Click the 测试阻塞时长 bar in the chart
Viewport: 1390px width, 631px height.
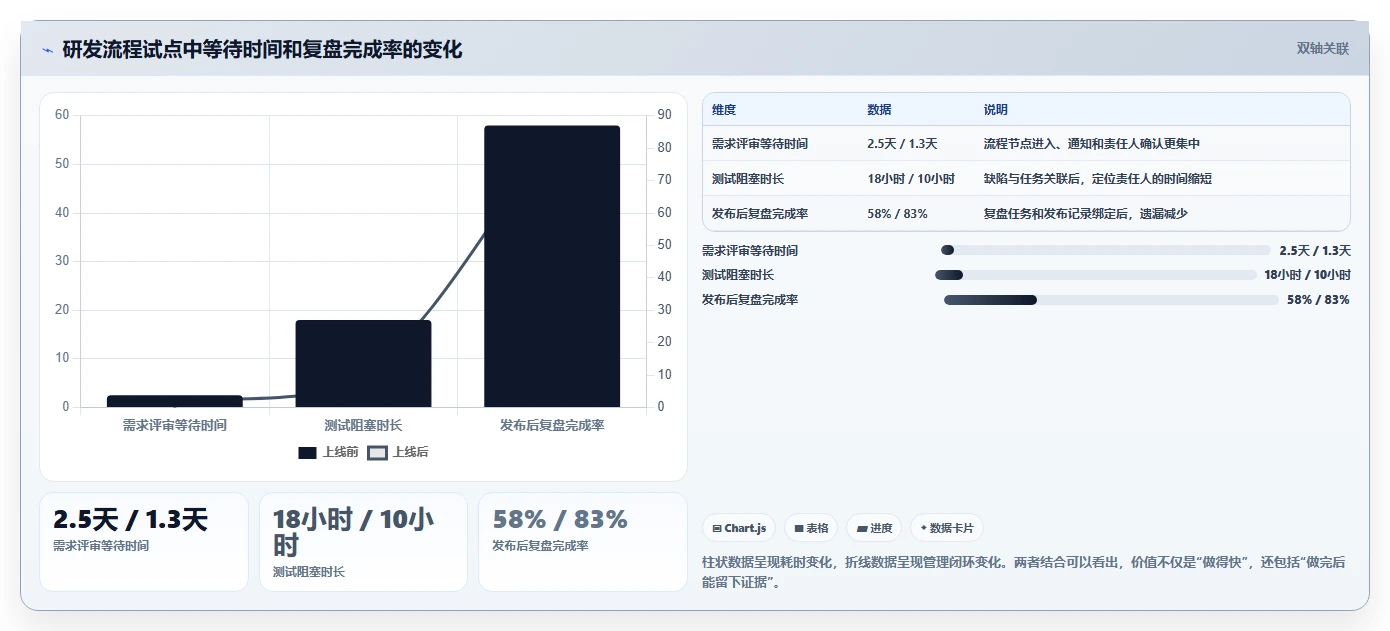point(363,363)
